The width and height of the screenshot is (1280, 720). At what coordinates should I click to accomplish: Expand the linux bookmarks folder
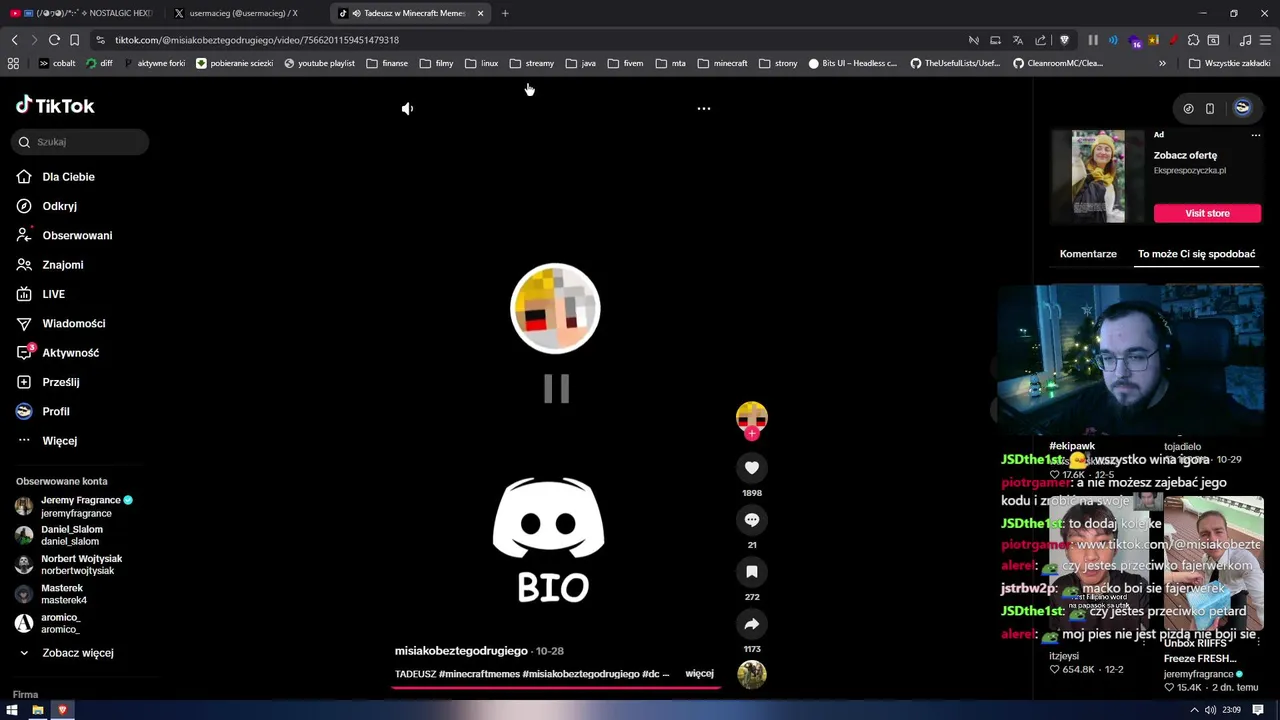point(481,63)
